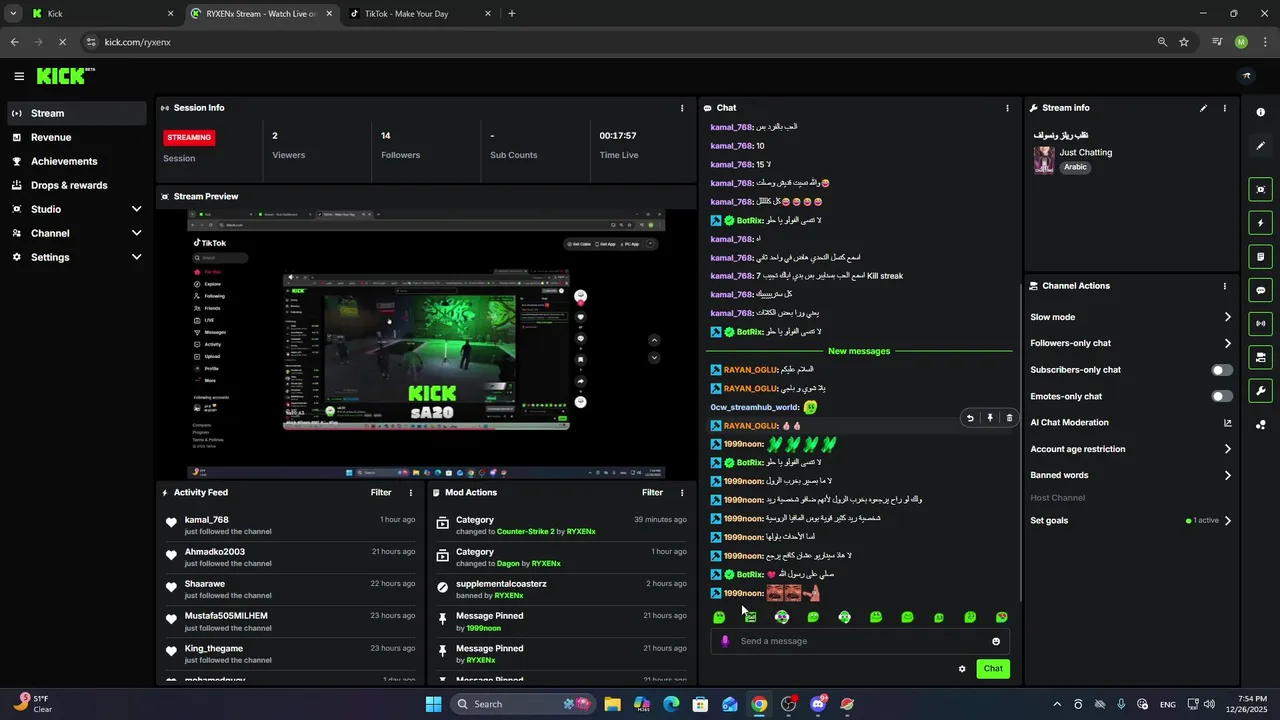Toggle the channel actions widget icon in right rail
Image resolution: width=1280 pixels, height=720 pixels.
[1261, 357]
